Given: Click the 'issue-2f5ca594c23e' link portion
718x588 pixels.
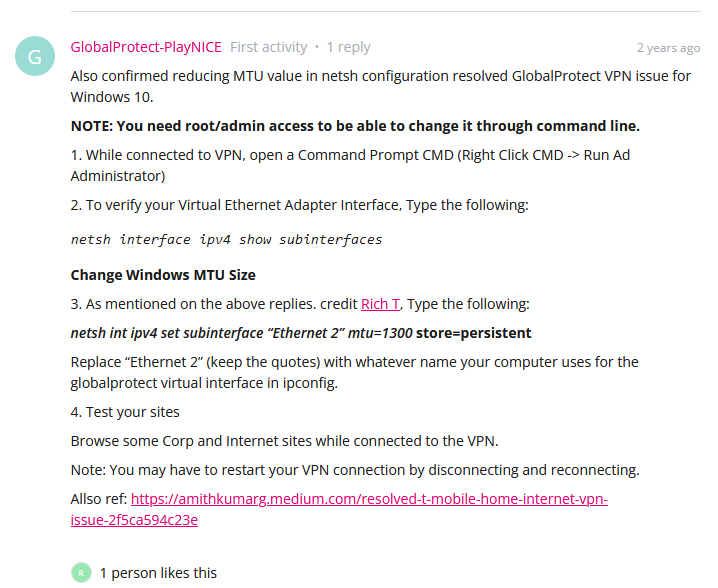Looking at the screenshot, I should [134, 520].
